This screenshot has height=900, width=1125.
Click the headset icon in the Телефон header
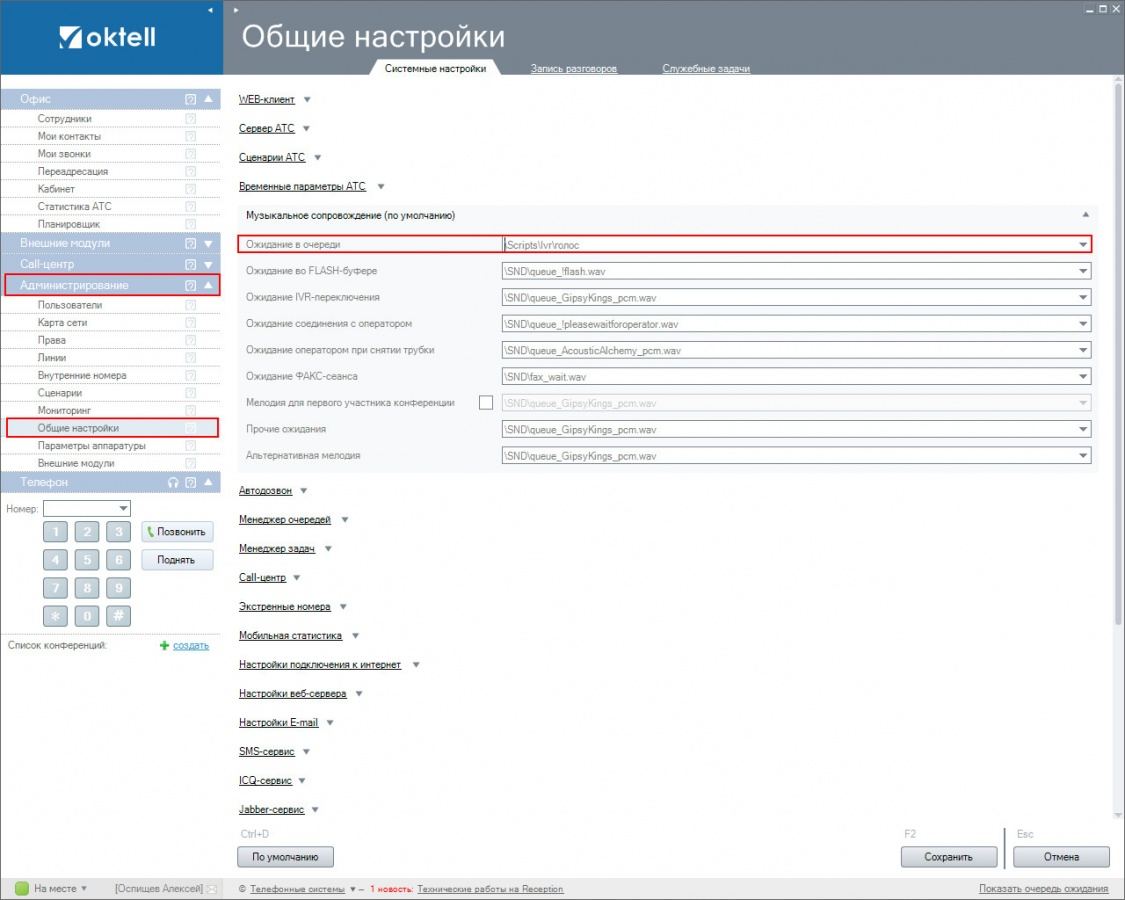[173, 482]
